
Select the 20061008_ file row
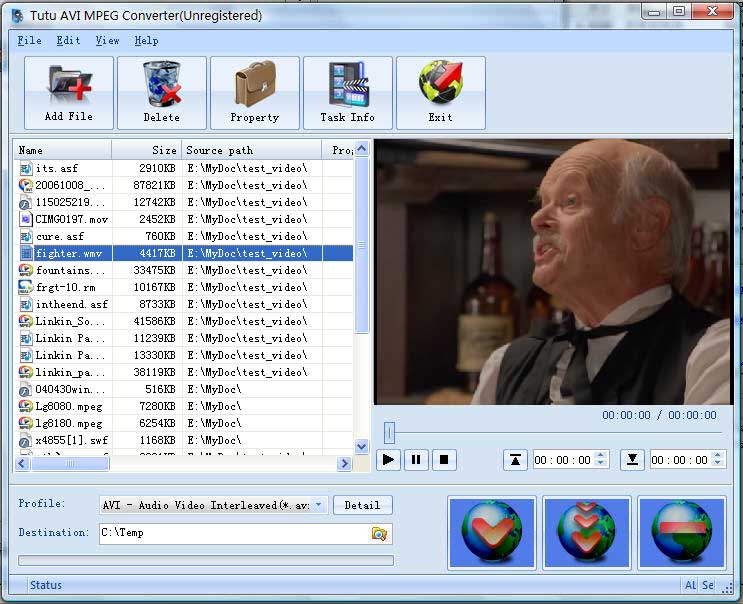pyautogui.click(x=185, y=185)
